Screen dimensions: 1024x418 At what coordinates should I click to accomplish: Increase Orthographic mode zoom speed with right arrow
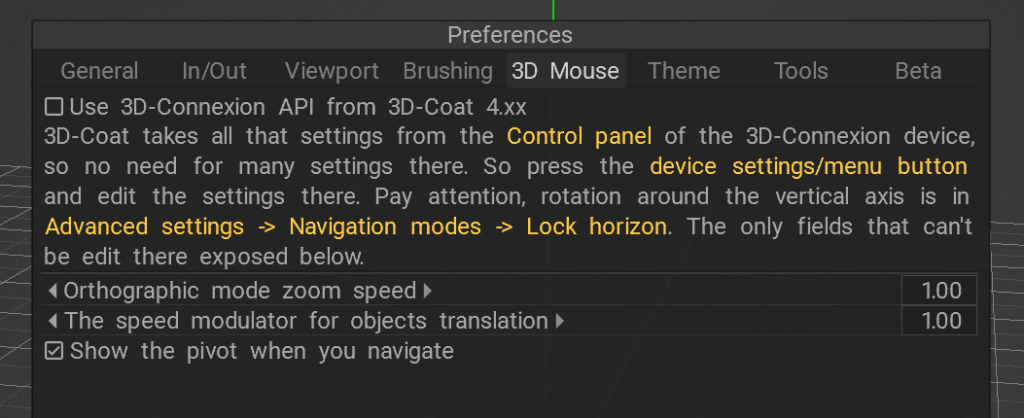[x=428, y=291]
